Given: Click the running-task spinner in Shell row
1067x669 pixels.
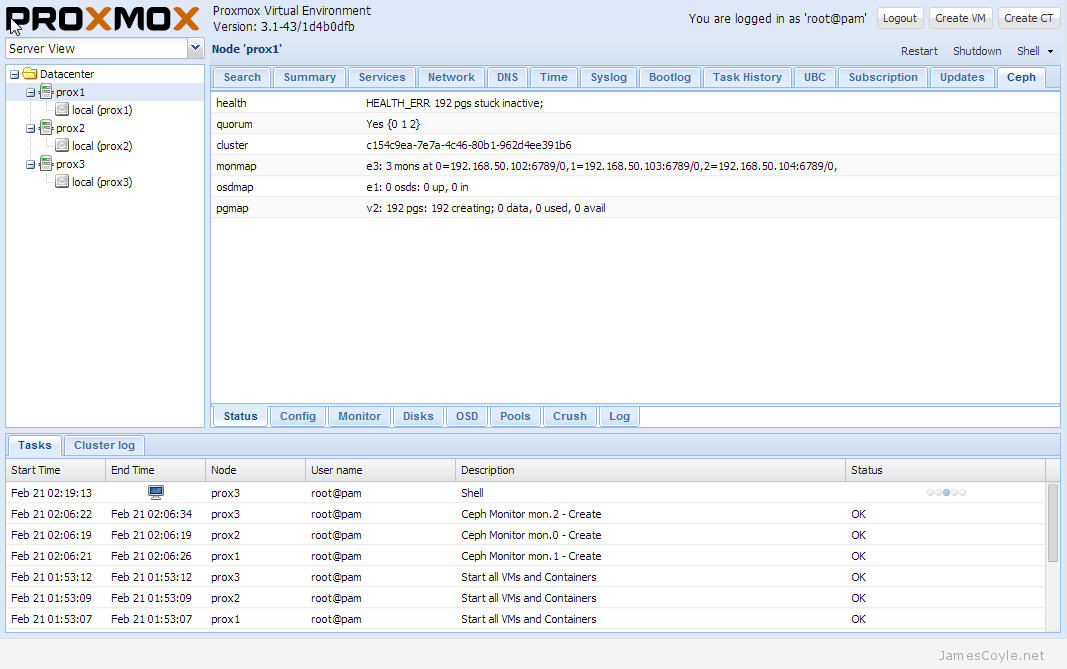Looking at the screenshot, I should 946,492.
